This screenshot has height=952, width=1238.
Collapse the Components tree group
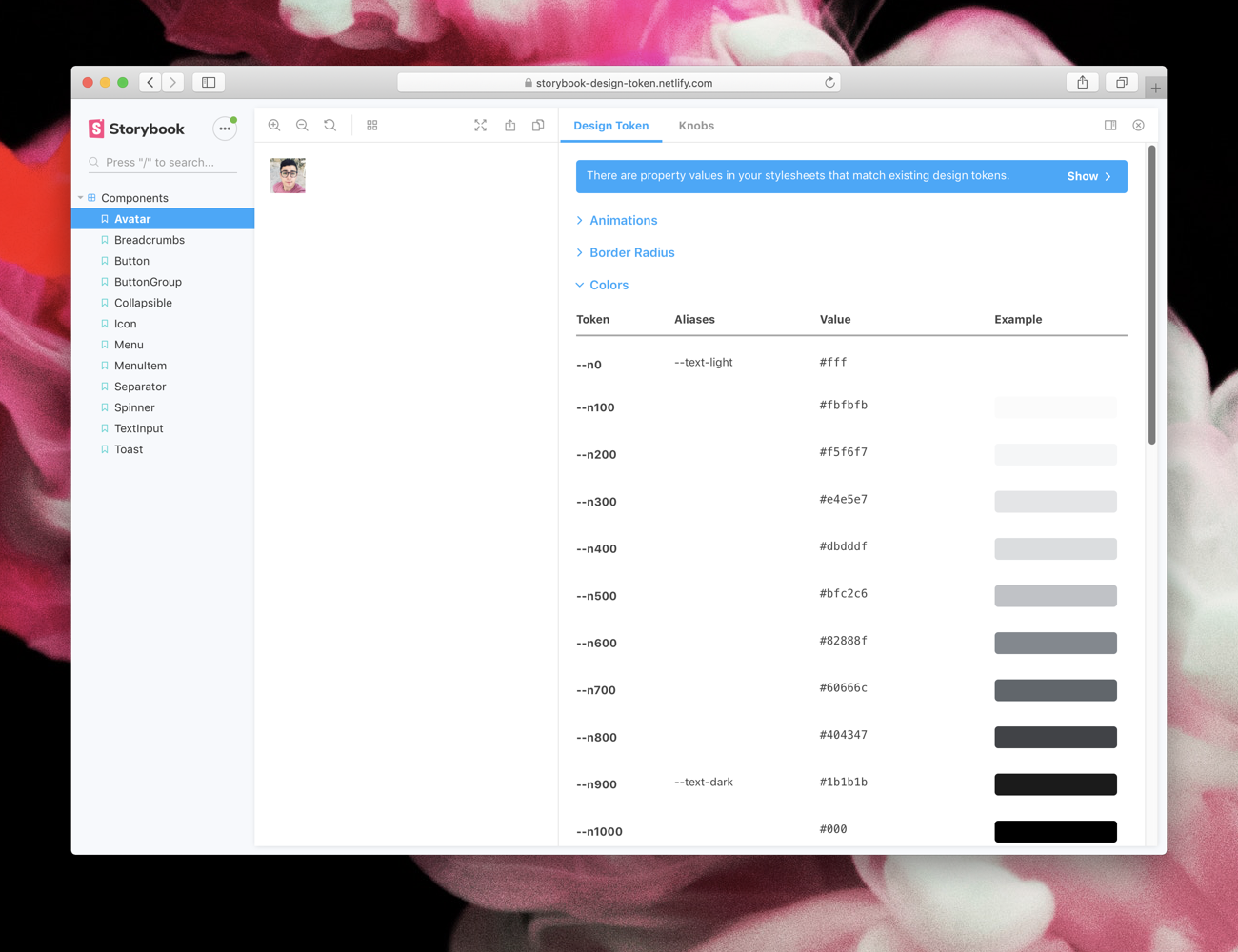click(80, 198)
